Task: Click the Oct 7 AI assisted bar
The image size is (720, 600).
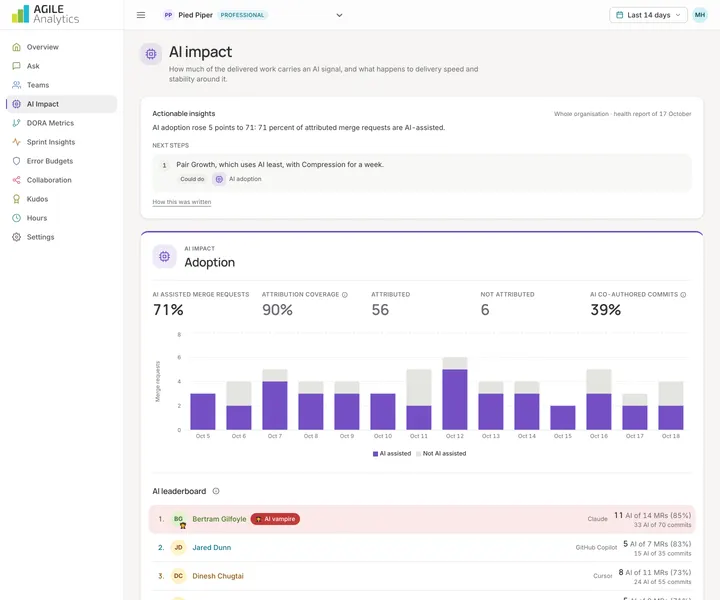Action: click(x=275, y=406)
